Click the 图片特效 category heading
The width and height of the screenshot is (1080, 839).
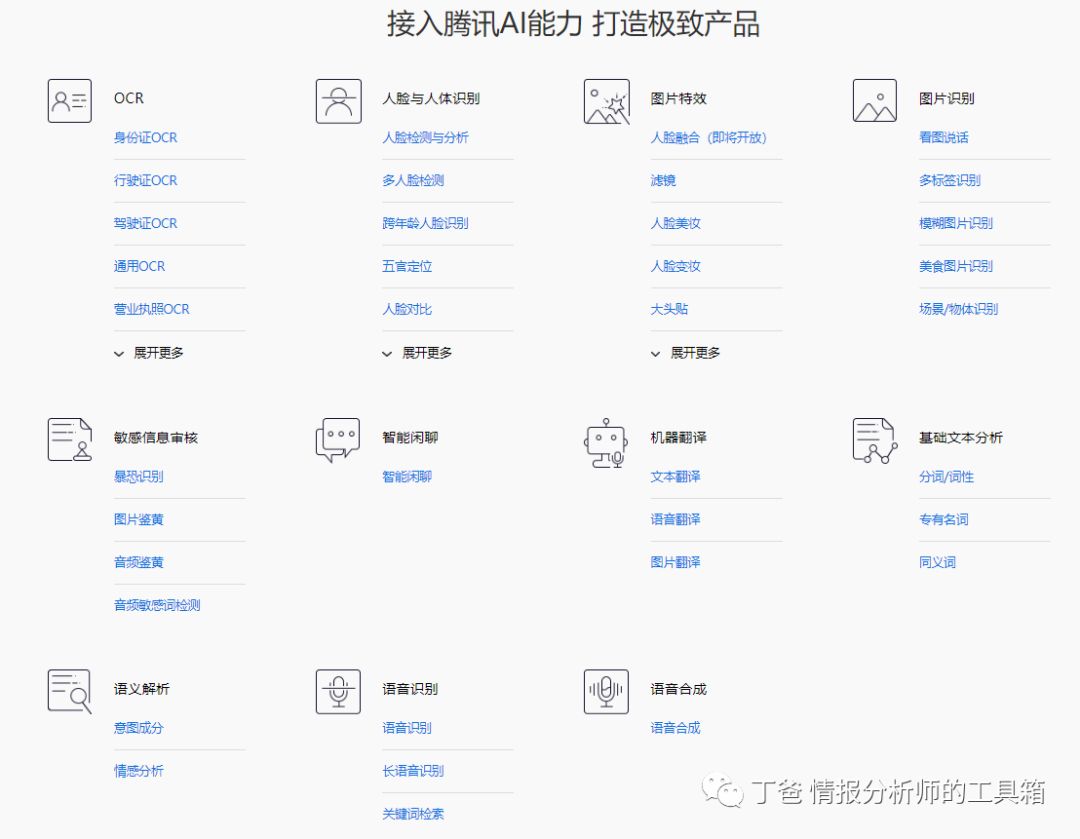coord(678,99)
